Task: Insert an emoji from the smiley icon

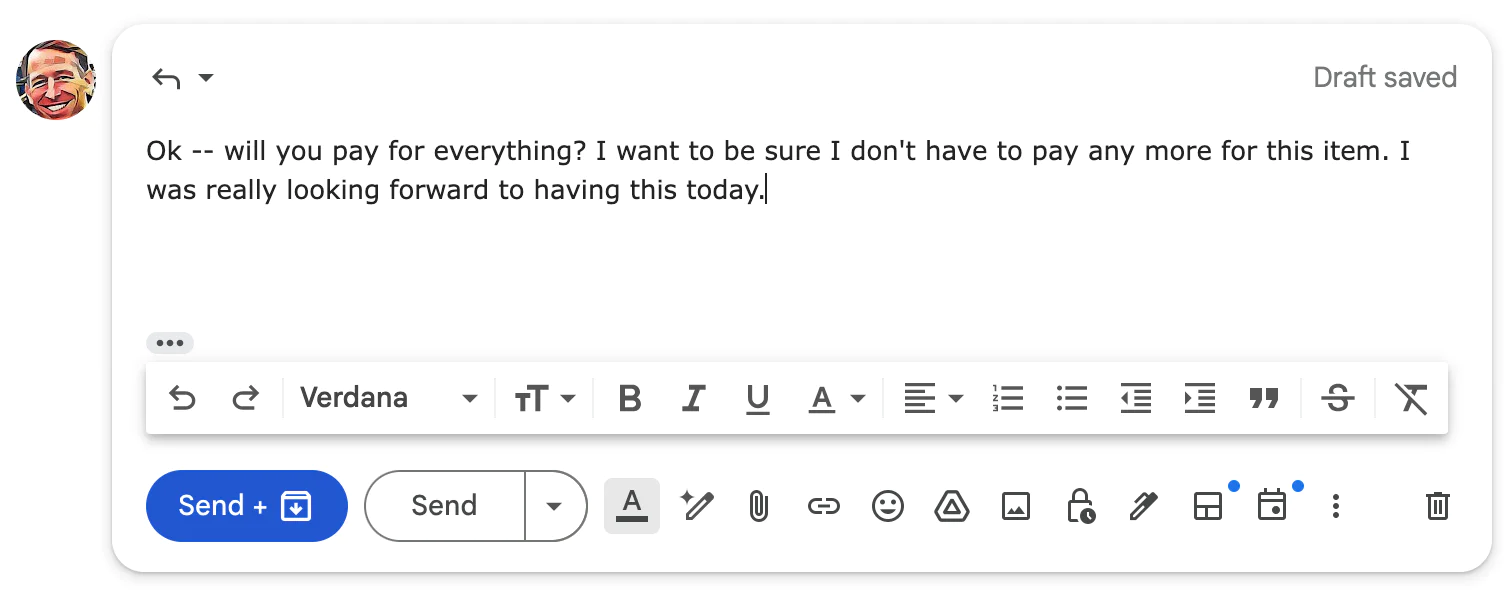Action: (888, 506)
